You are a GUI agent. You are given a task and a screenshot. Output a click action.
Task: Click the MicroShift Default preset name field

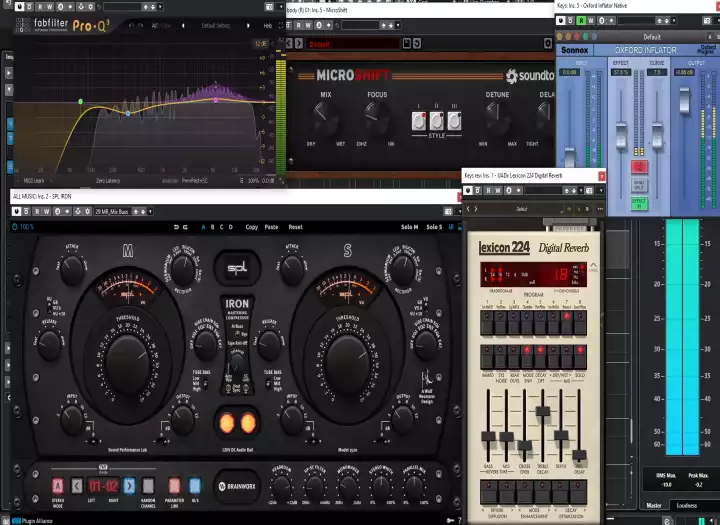tap(353, 44)
